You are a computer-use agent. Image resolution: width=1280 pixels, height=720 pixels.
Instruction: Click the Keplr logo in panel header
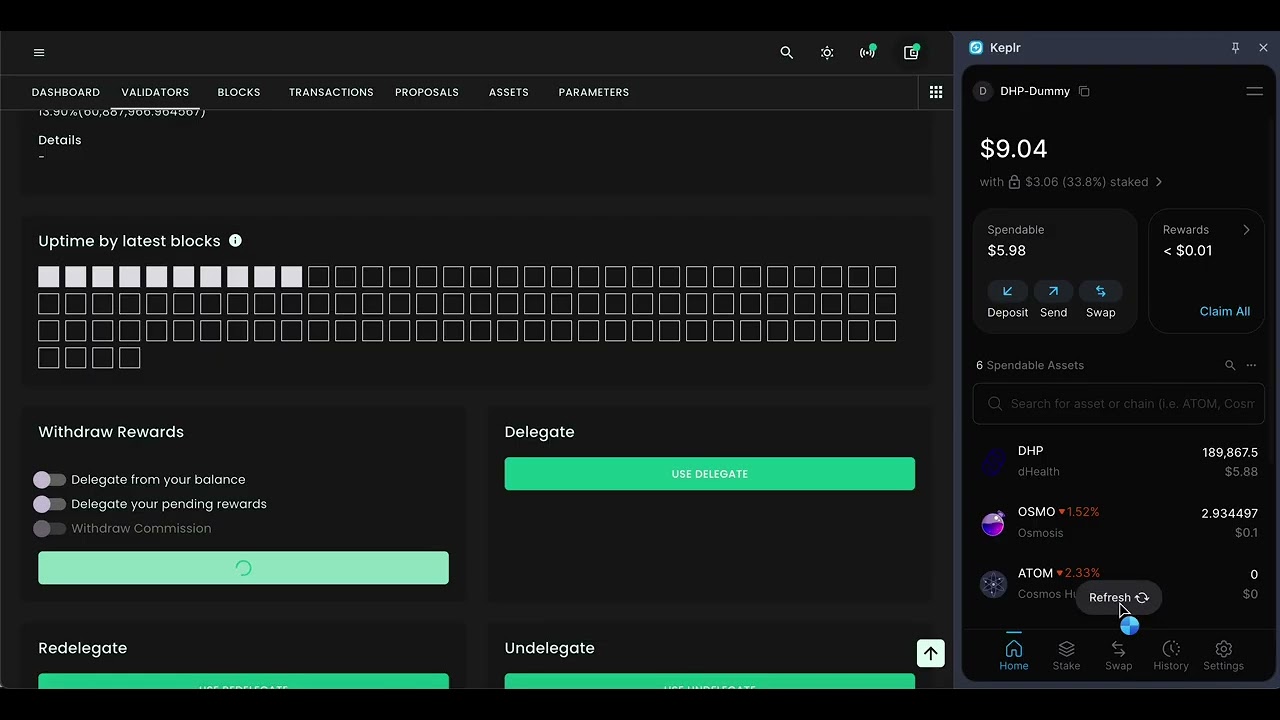(976, 47)
